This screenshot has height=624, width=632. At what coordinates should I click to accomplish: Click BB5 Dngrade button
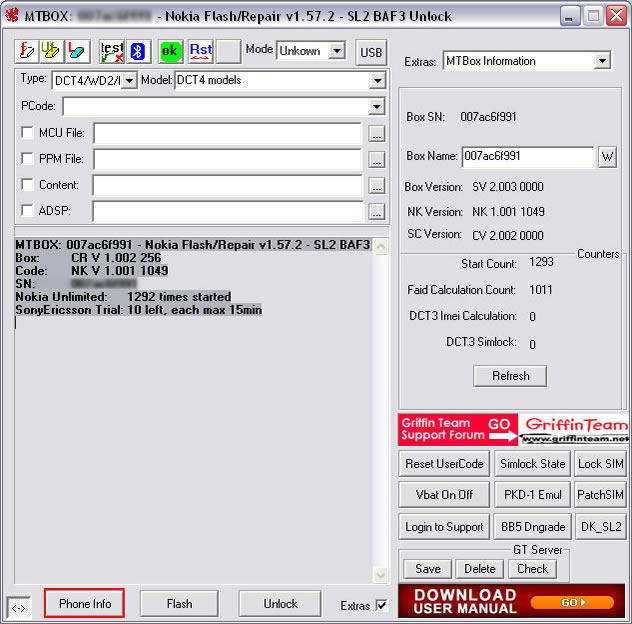pos(533,527)
